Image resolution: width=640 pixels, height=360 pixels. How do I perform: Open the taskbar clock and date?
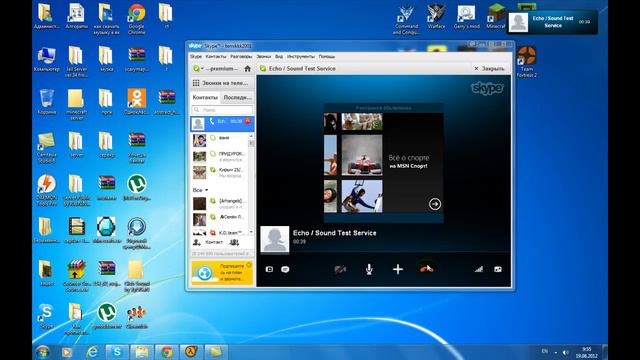point(587,353)
